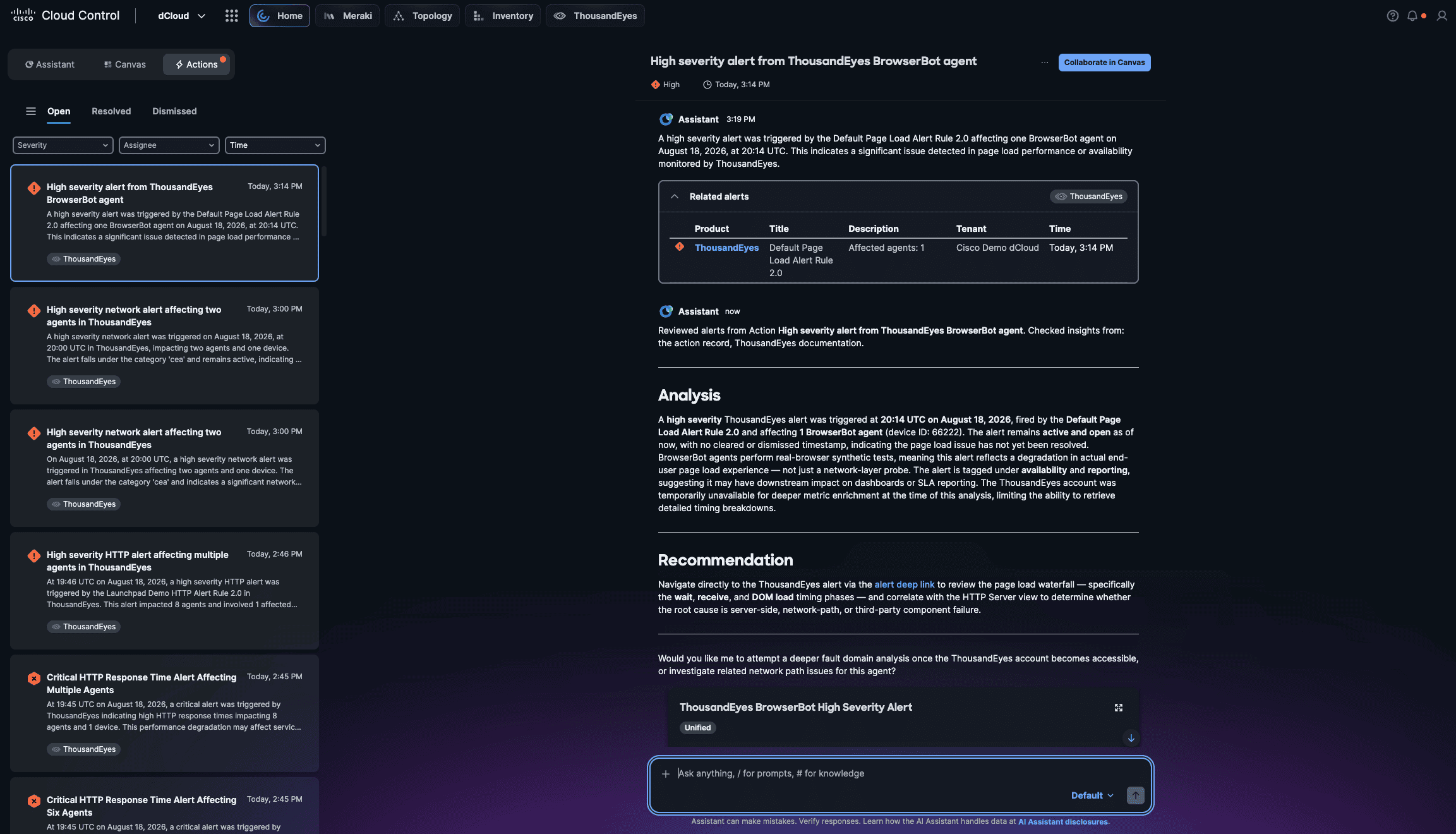This screenshot has height=834, width=1456.
Task: Select the Actions tab
Action: 196,64
